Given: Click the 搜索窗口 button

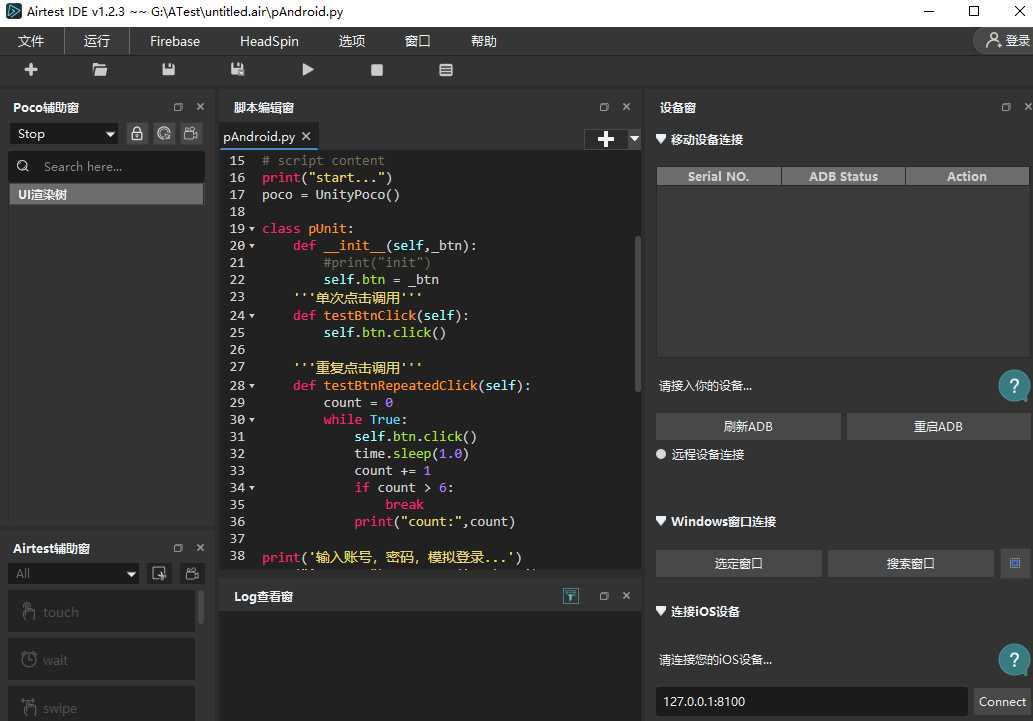Looking at the screenshot, I should (x=910, y=563).
